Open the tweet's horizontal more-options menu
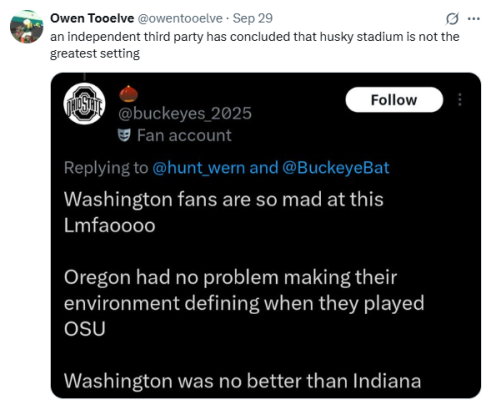491x400 pixels. click(x=474, y=19)
